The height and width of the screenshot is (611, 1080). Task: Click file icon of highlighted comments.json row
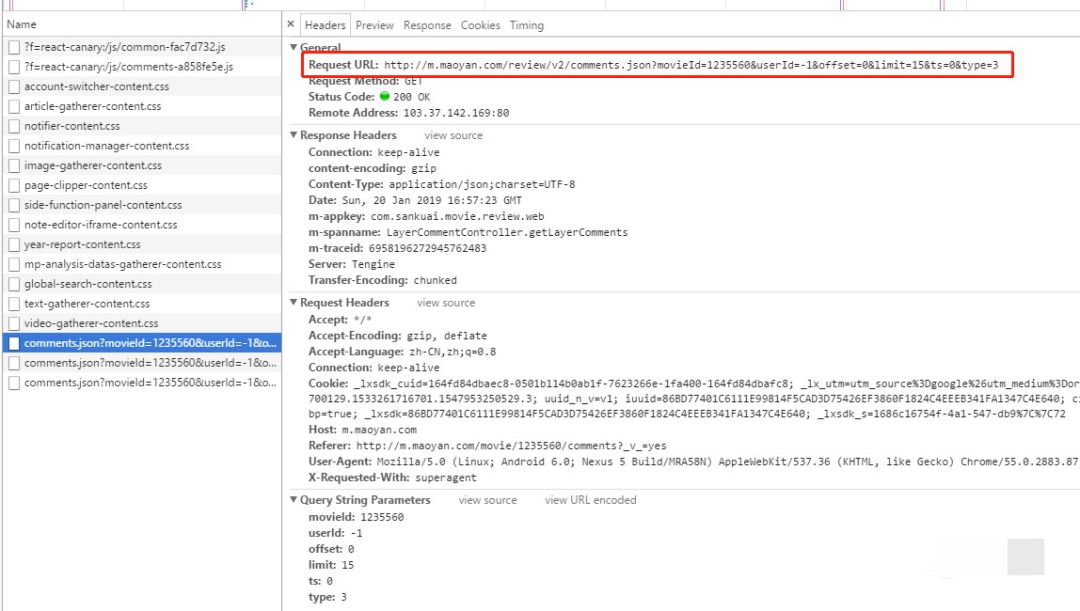(x=14, y=343)
